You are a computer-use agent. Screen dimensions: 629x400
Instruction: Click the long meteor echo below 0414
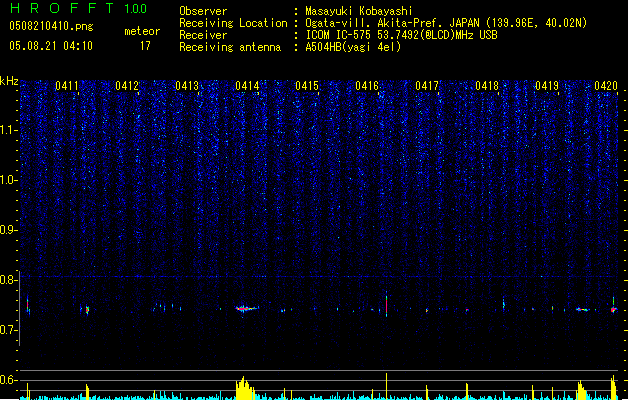pyautogui.click(x=247, y=309)
